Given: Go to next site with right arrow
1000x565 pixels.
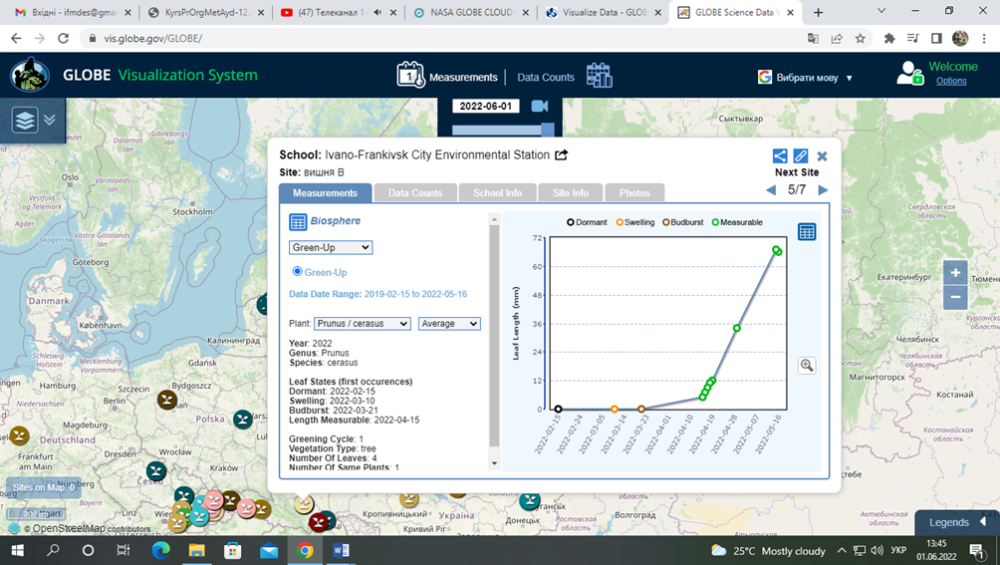Looking at the screenshot, I should pyautogui.click(x=823, y=190).
